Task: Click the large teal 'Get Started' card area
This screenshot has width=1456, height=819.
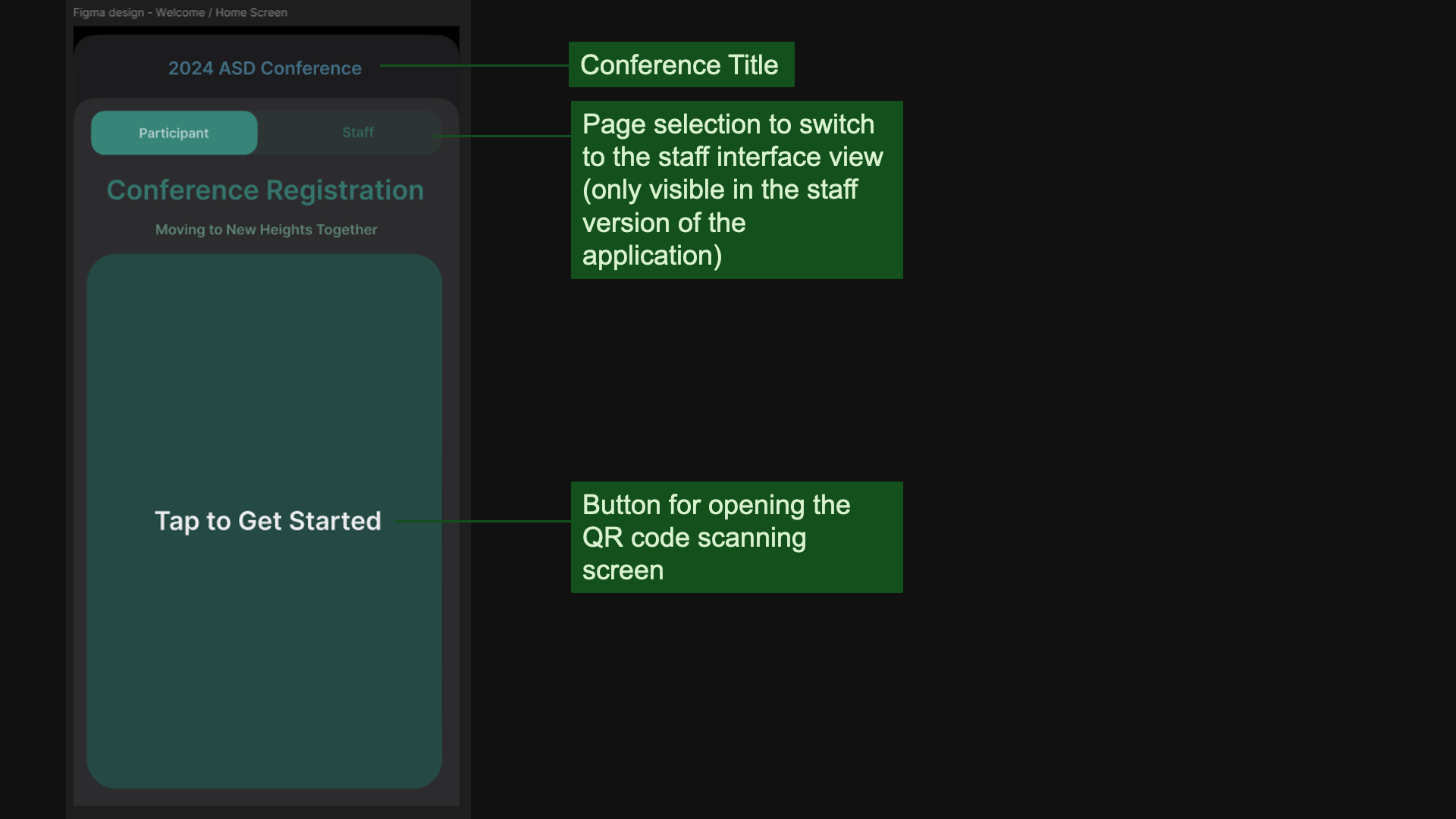Action: click(264, 379)
